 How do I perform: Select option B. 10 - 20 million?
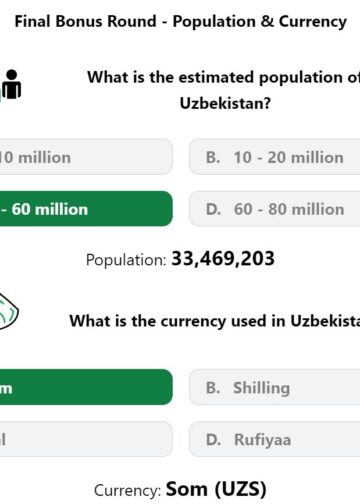274,157
